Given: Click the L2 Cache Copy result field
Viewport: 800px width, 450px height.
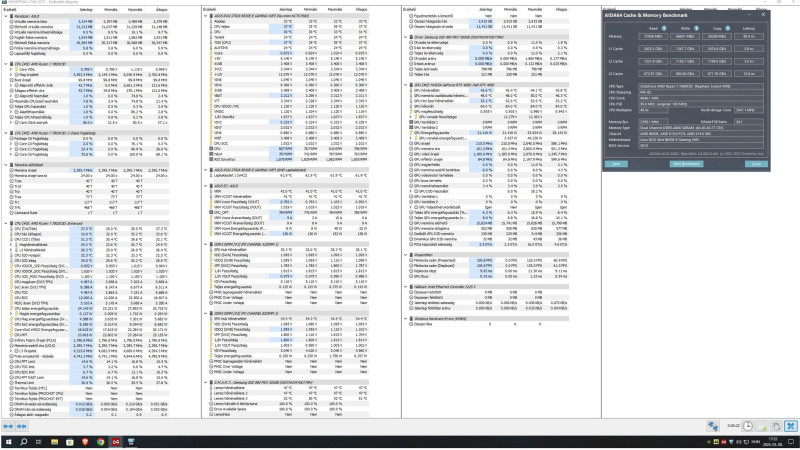Looking at the screenshot, I should (x=717, y=61).
